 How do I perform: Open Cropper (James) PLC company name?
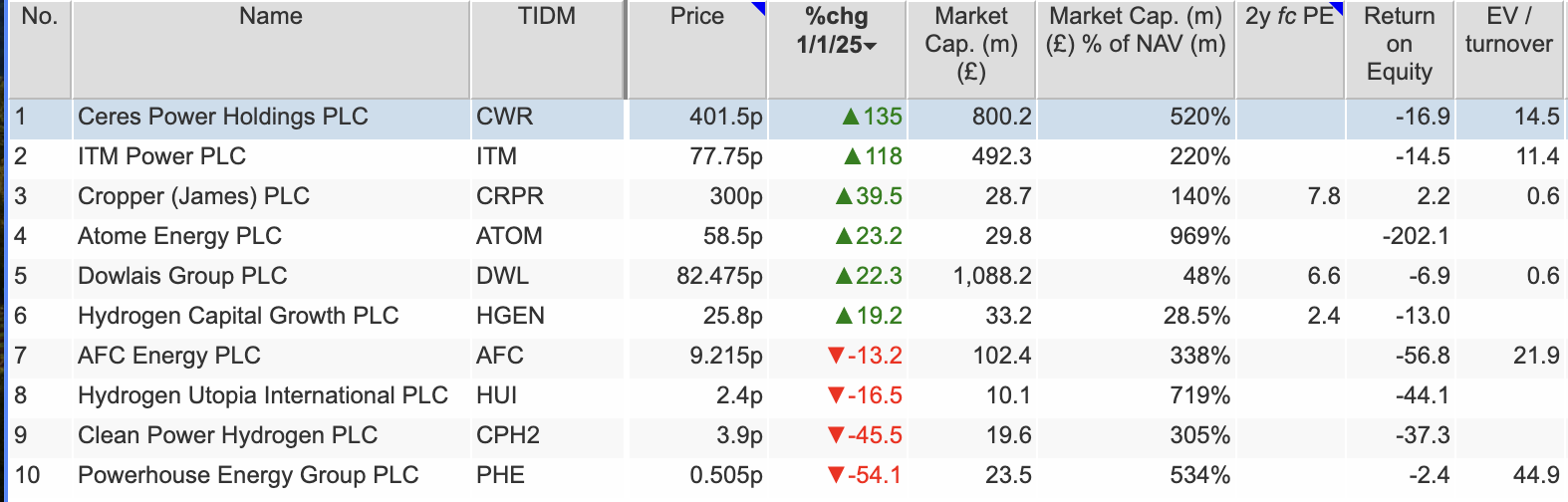[x=193, y=196]
